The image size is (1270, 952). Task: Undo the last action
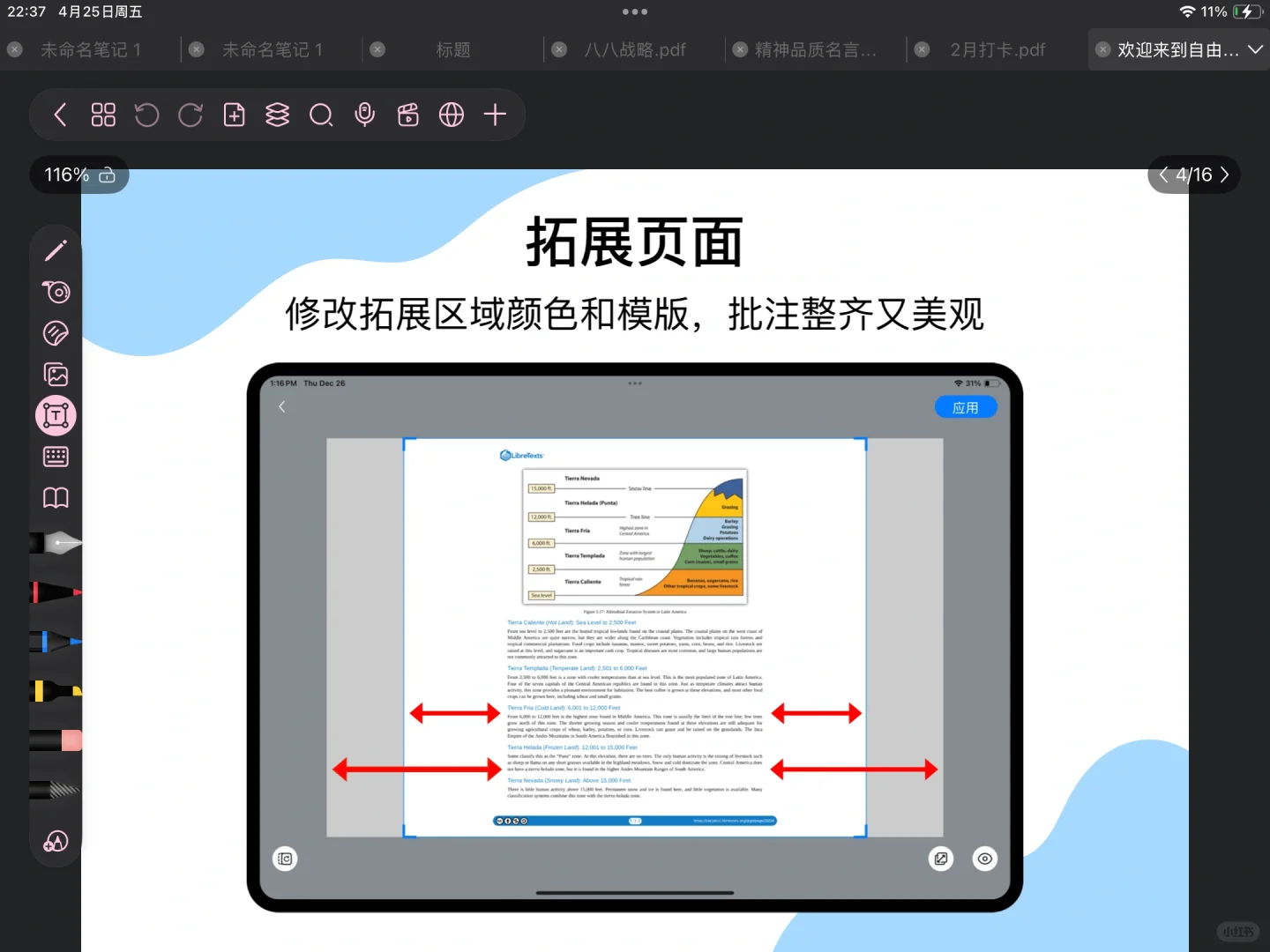(146, 115)
